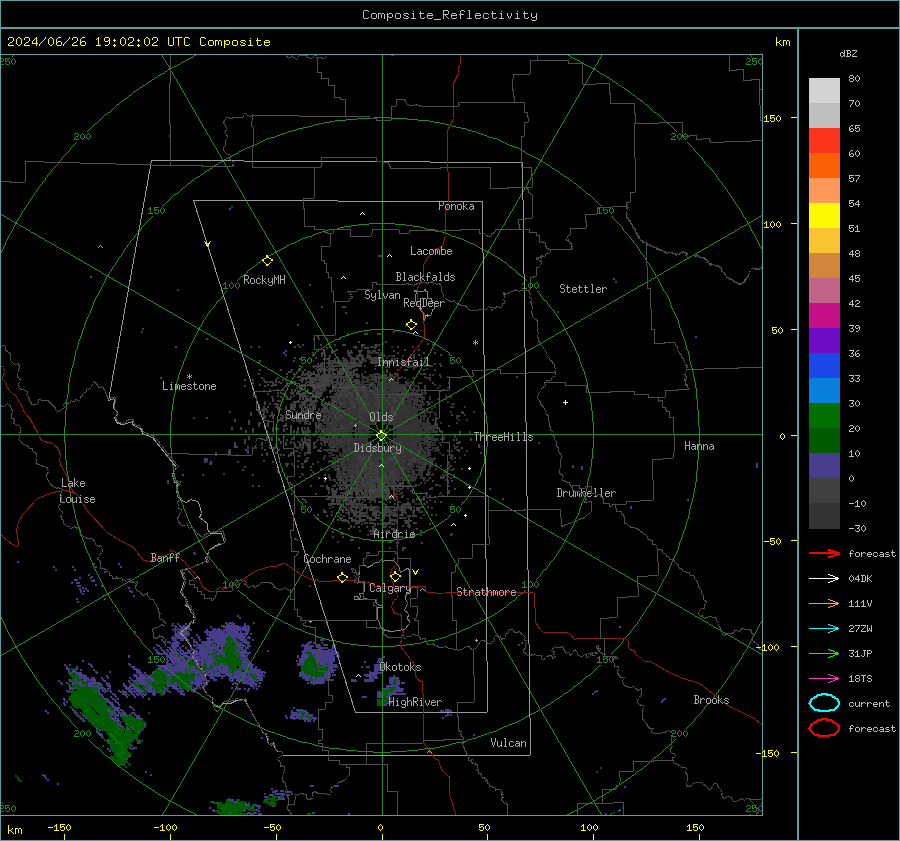Click the Sylvan town label
900x841 pixels.
click(x=382, y=295)
